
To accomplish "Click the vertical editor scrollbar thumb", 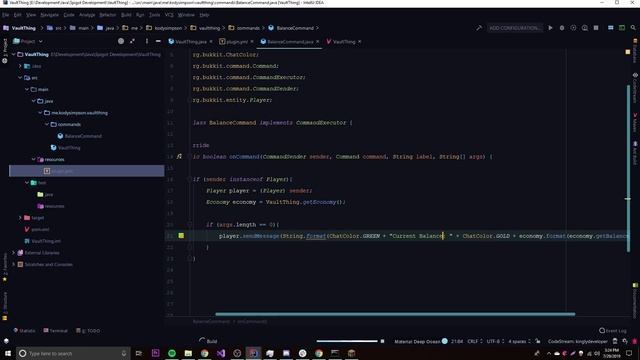I will 628,169.
